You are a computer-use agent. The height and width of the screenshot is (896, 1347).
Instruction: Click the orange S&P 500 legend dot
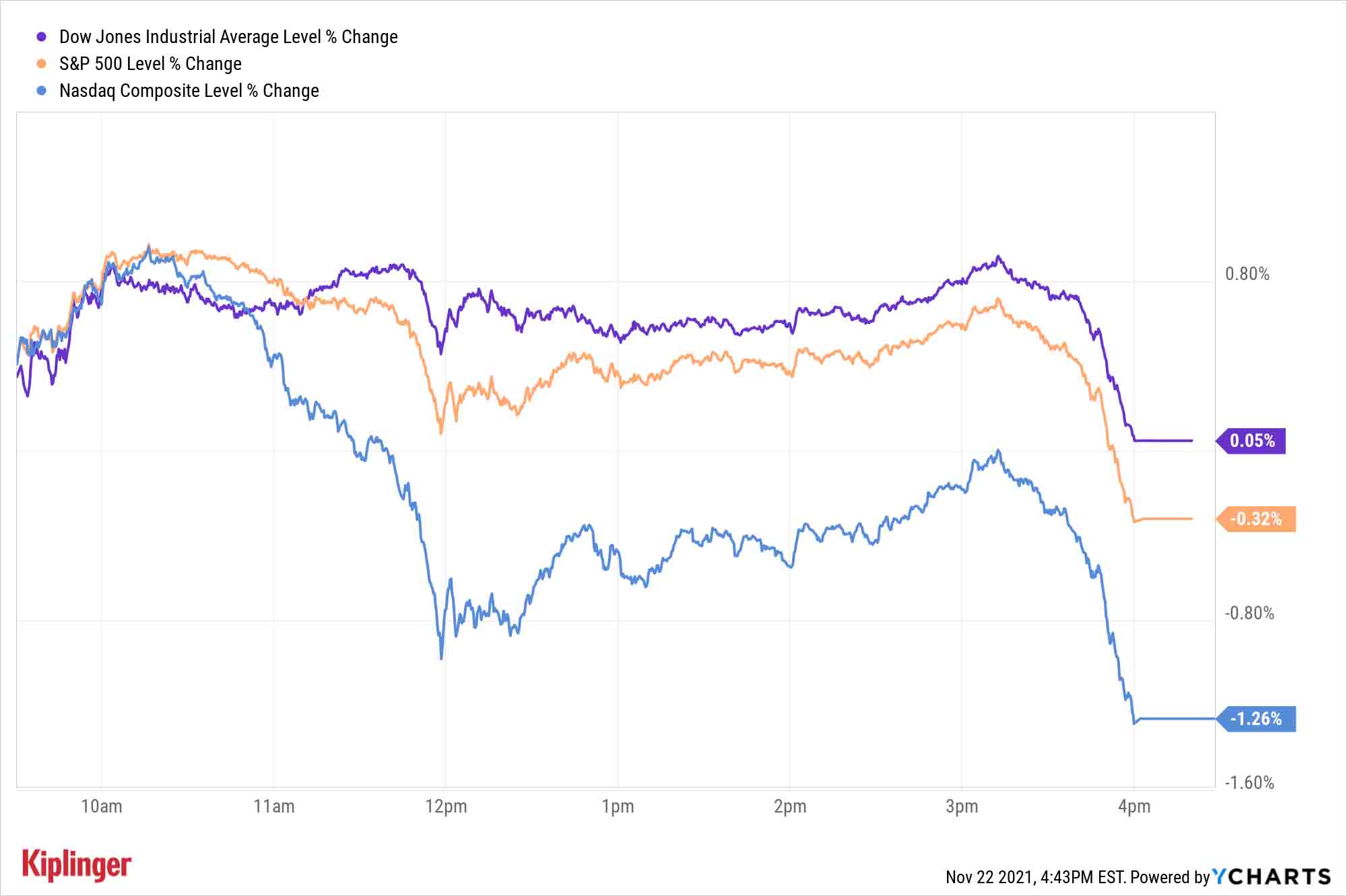click(x=42, y=64)
